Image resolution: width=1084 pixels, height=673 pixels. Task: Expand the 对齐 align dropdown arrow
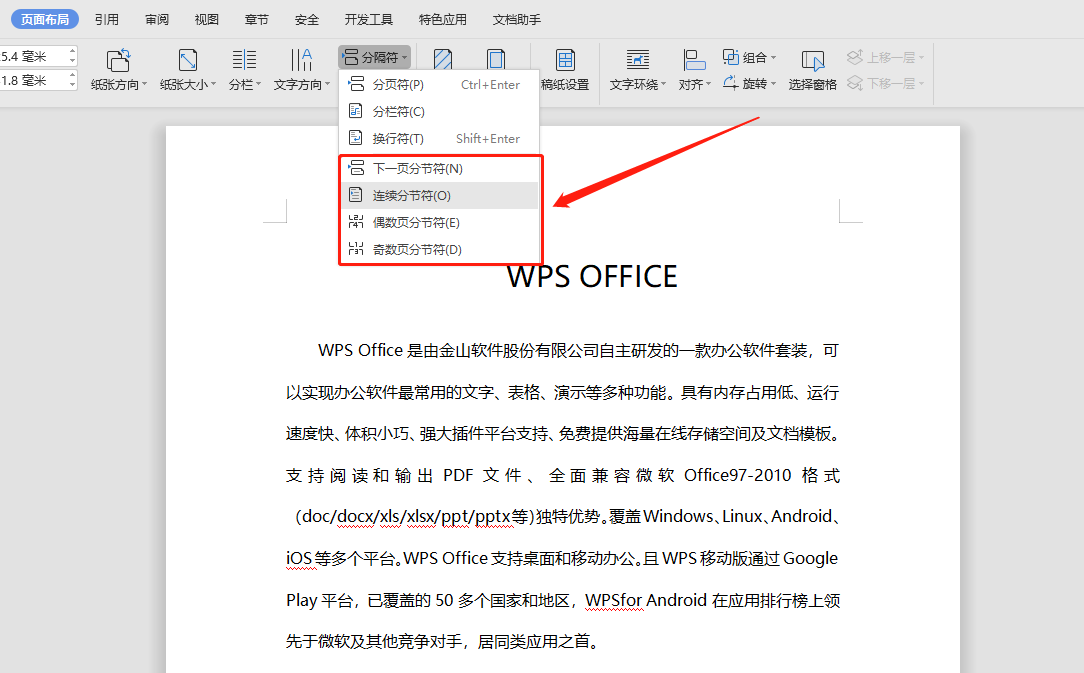(709, 84)
